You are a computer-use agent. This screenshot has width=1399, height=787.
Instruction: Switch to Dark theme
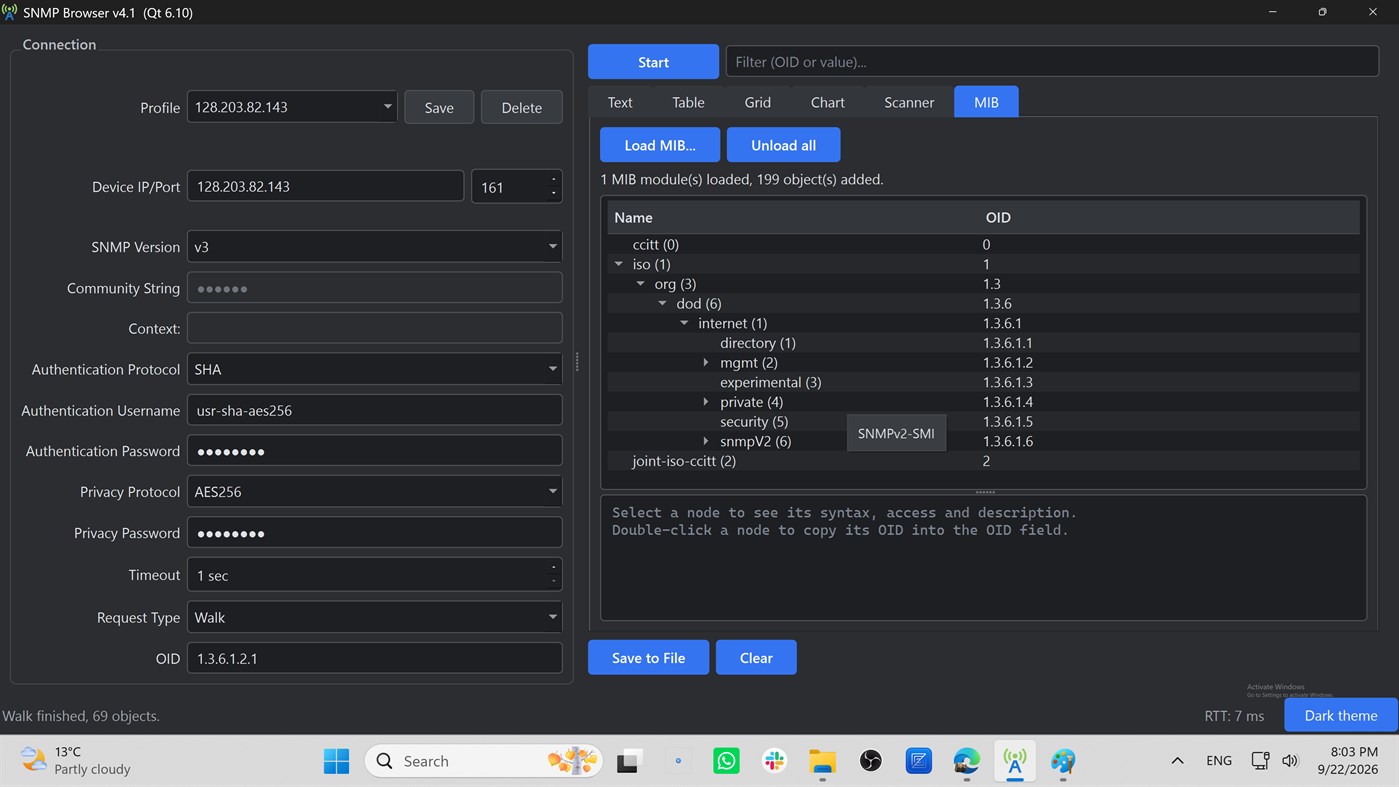[1341, 715]
